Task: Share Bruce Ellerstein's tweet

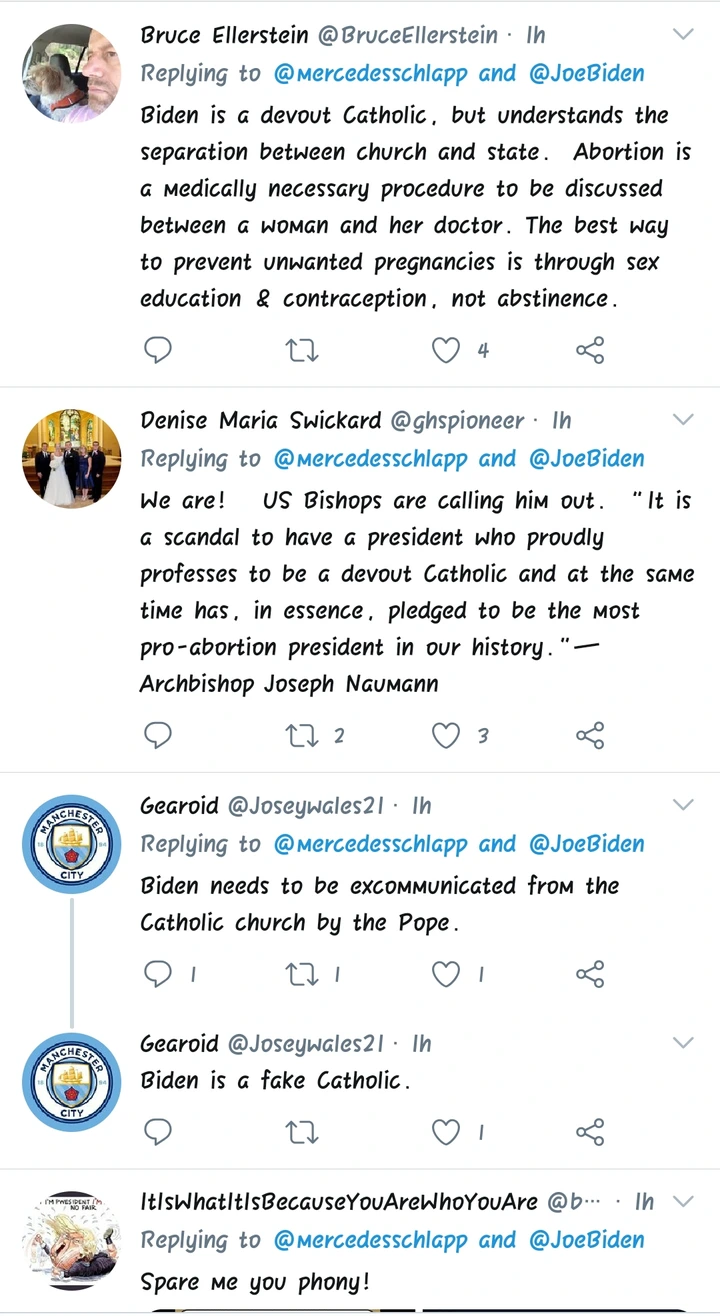Action: pyautogui.click(x=590, y=350)
